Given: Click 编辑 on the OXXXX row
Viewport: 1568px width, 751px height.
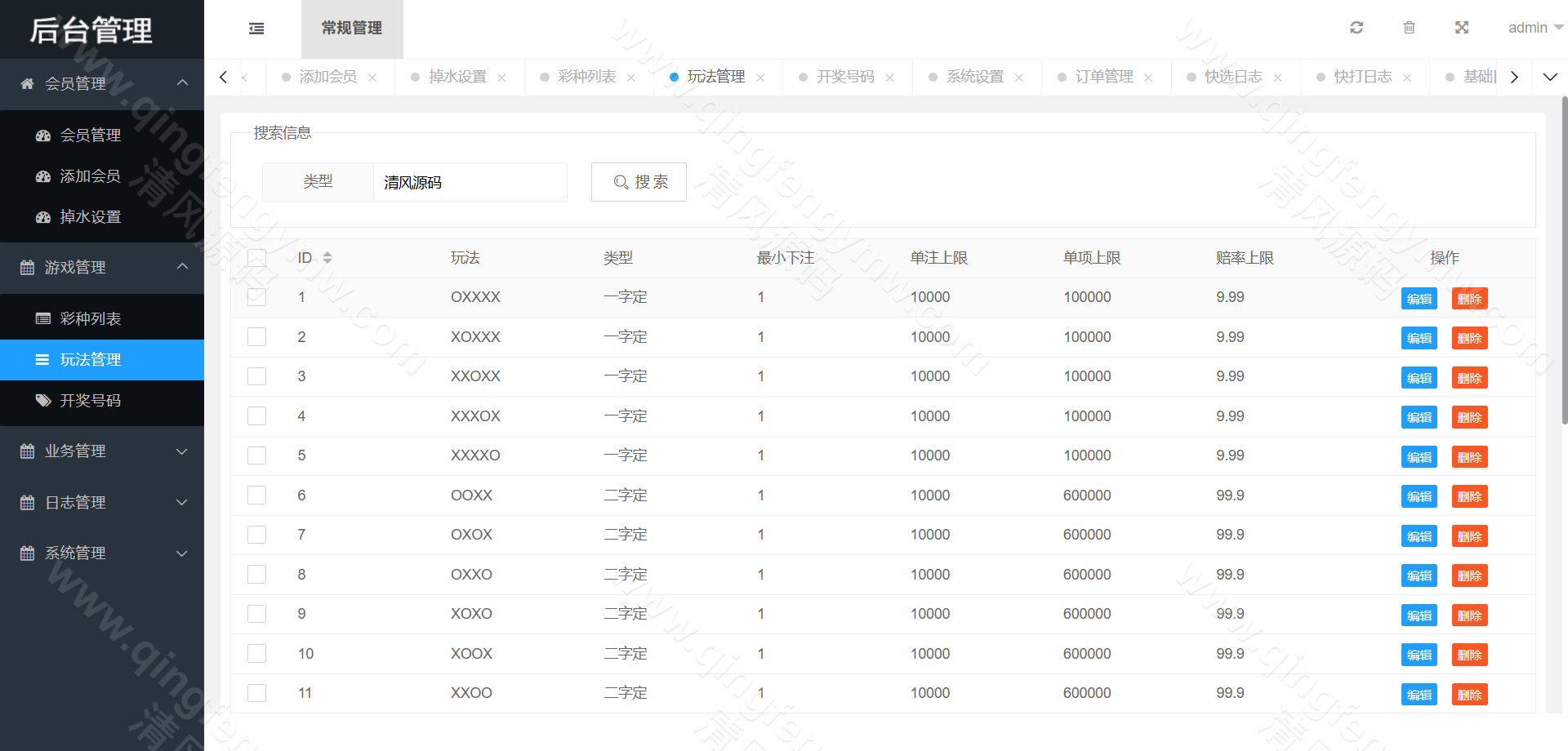Looking at the screenshot, I should click(x=1419, y=298).
